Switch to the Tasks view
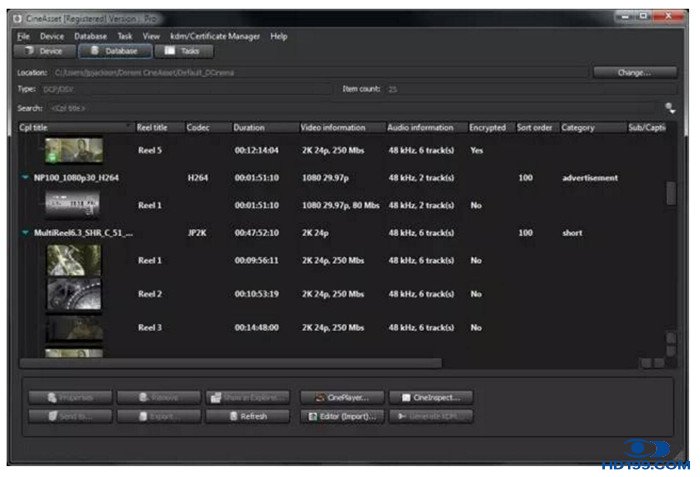The width and height of the screenshot is (700, 477). (x=183, y=50)
